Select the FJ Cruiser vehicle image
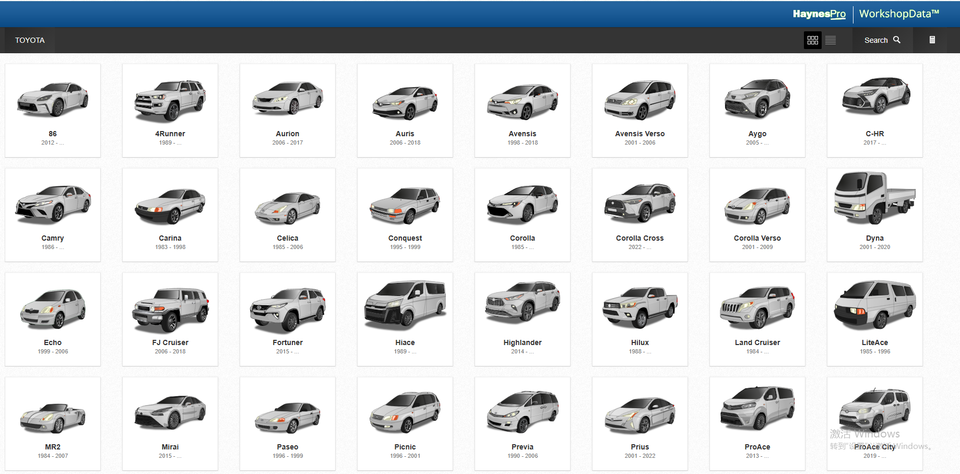Viewport: 960px width, 474px height. pyautogui.click(x=170, y=304)
